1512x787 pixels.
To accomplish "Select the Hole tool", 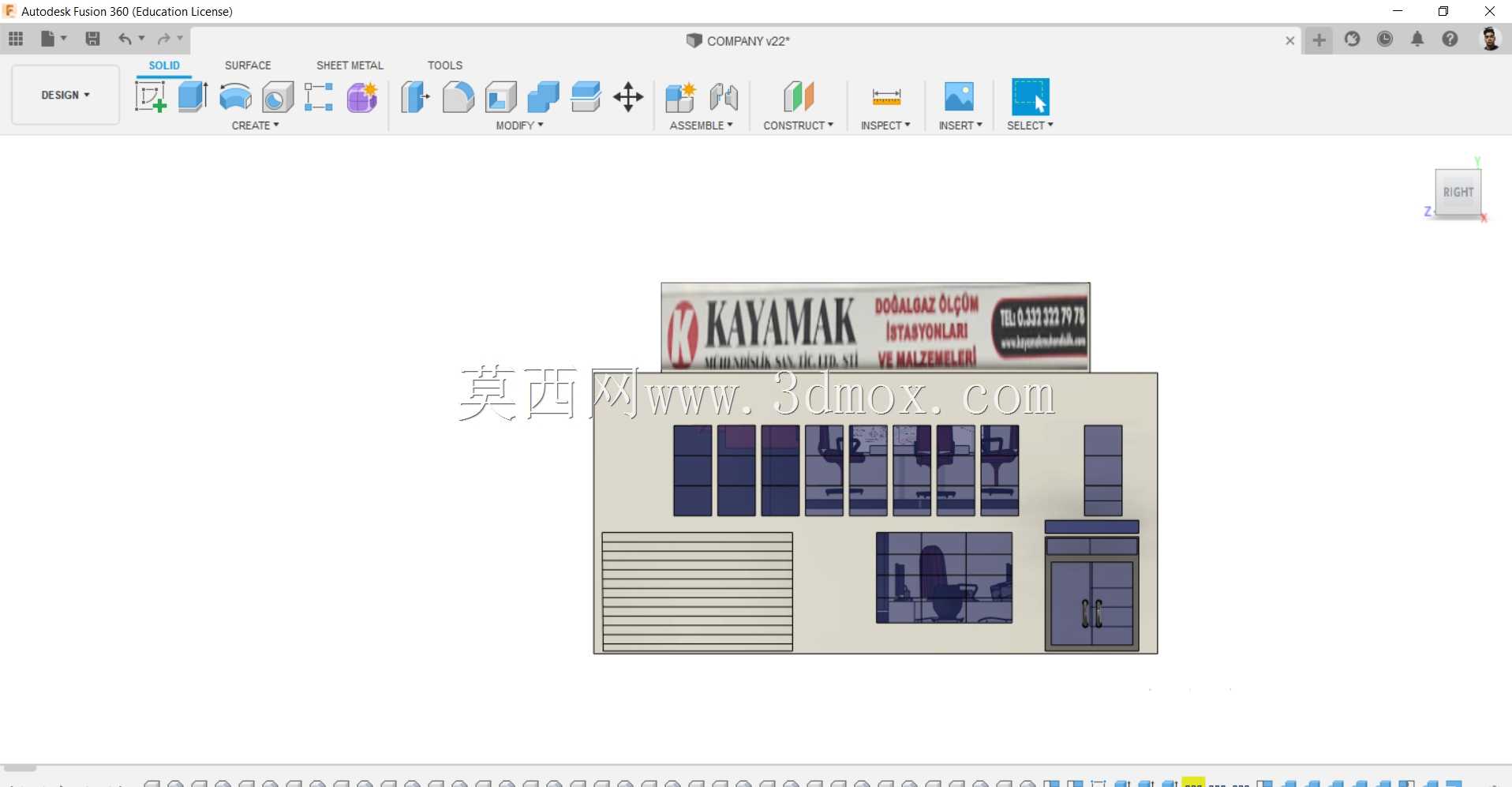I will 278,97.
